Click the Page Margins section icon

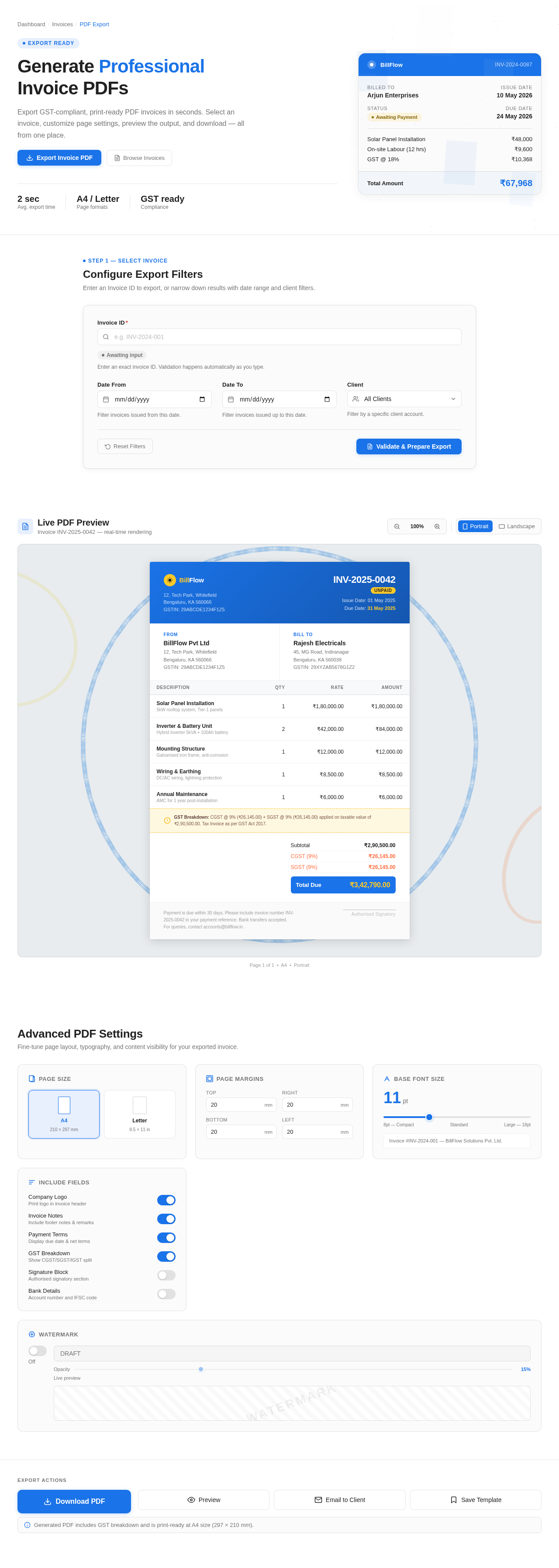pos(209,1079)
